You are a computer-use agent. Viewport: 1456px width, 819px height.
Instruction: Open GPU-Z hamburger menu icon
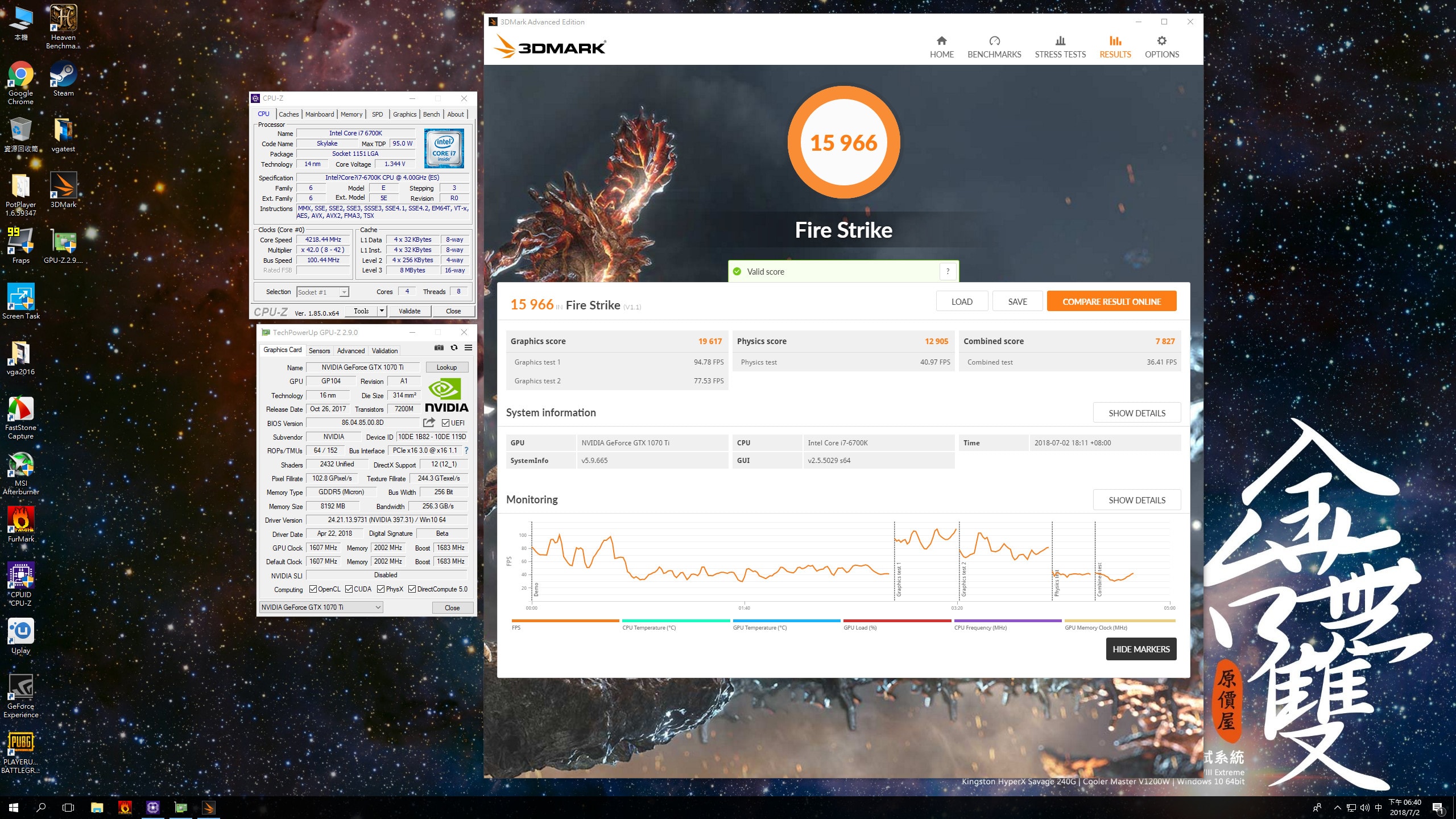click(x=468, y=348)
